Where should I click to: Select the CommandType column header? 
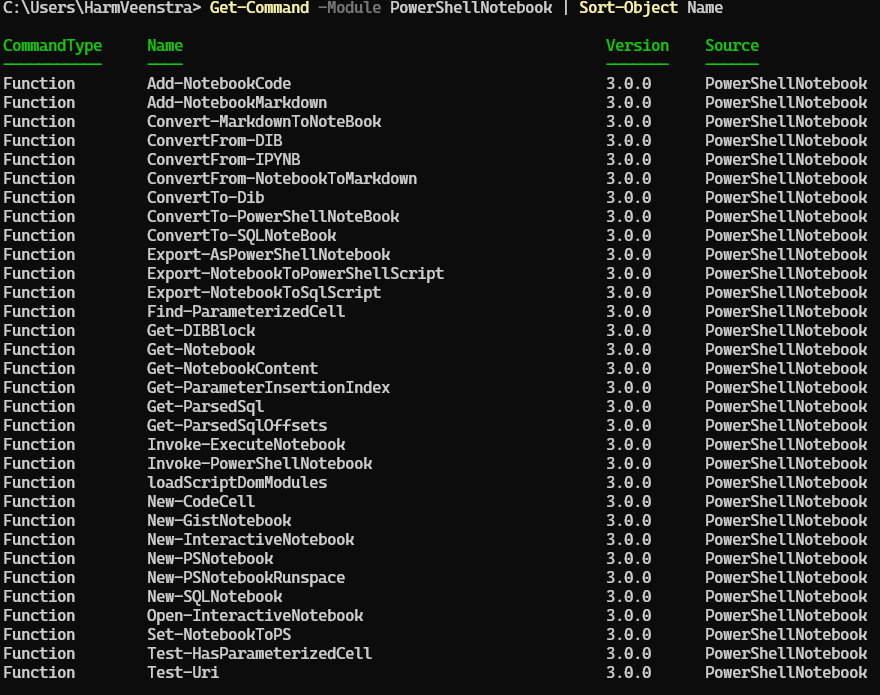tap(53, 45)
